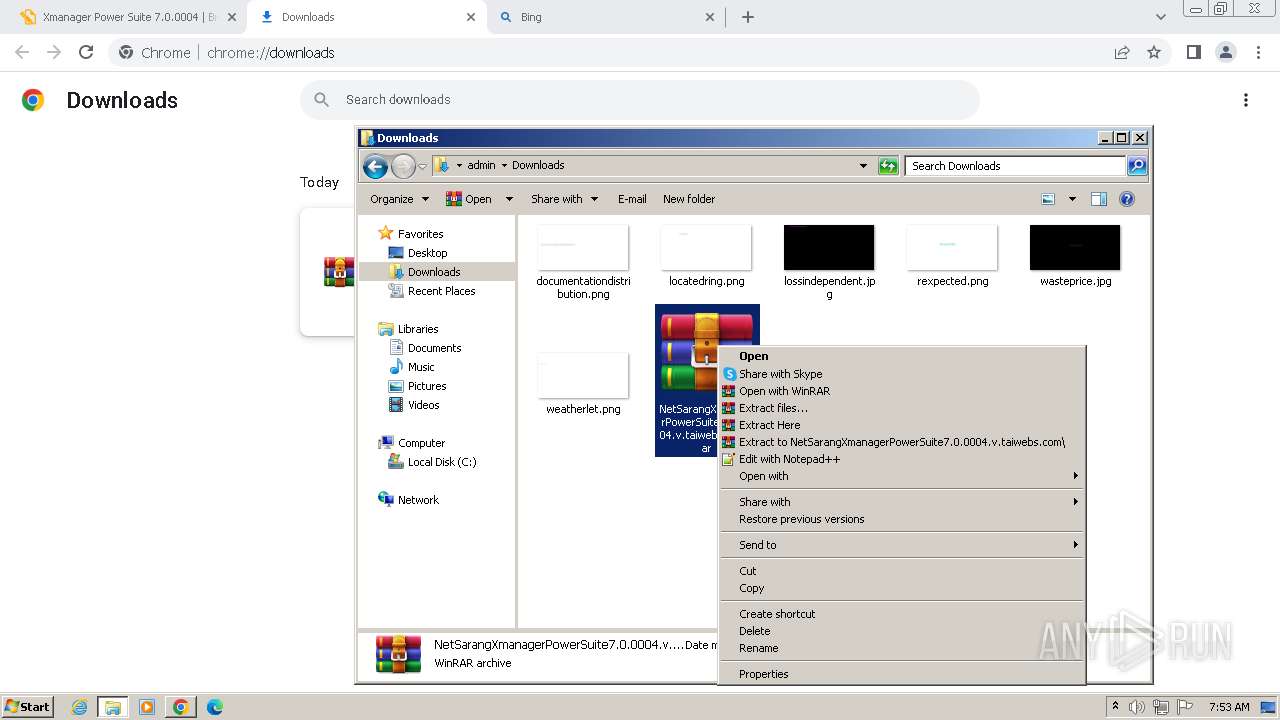
Task: Select Desktop in the navigation pane
Action: [427, 253]
